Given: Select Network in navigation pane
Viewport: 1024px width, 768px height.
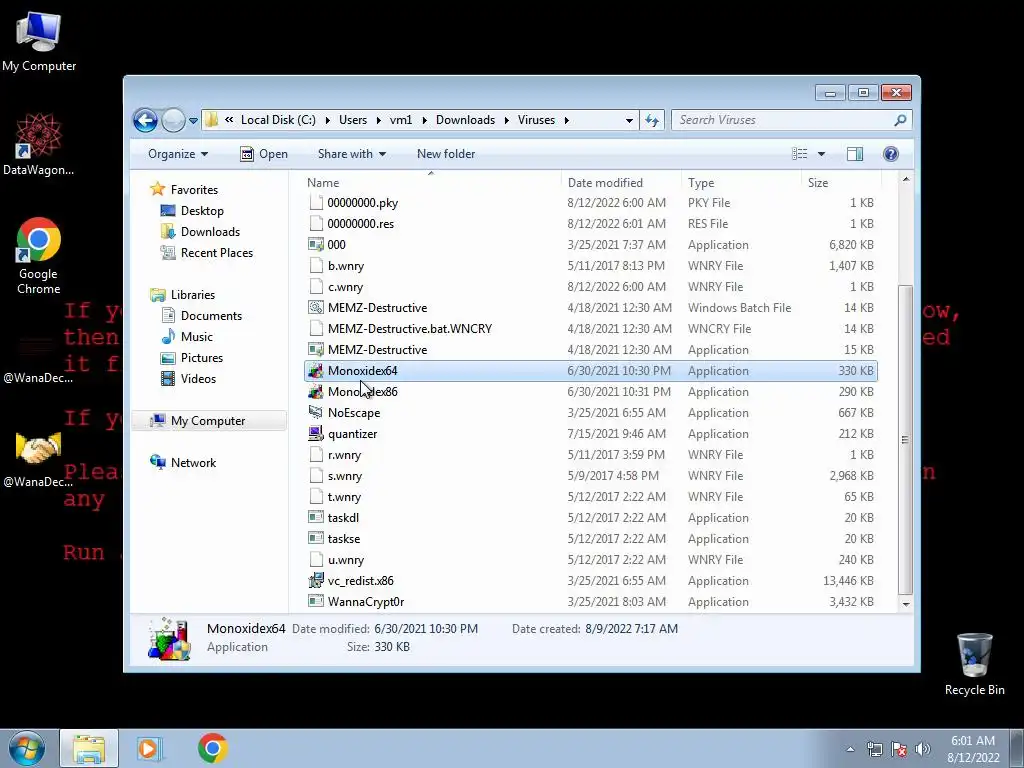Looking at the screenshot, I should (193, 463).
